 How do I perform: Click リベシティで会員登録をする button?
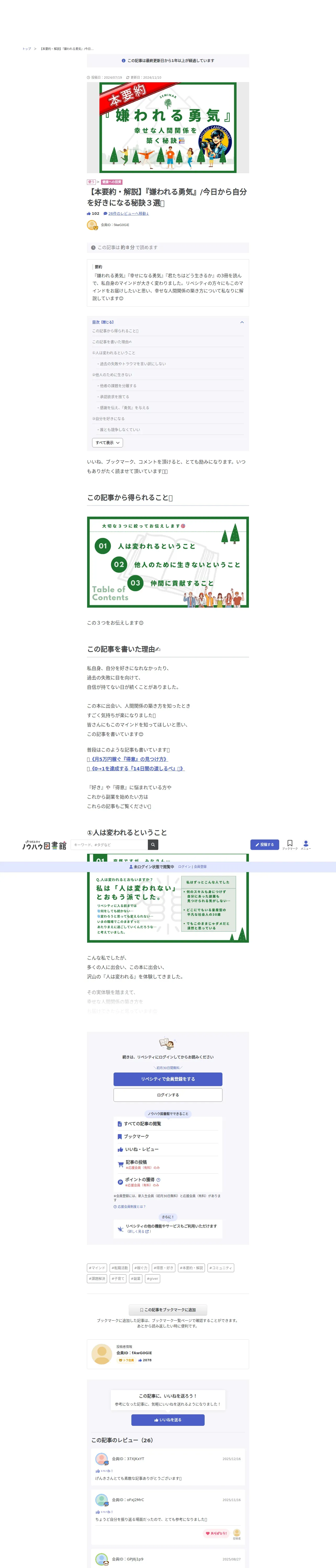[168, 1079]
